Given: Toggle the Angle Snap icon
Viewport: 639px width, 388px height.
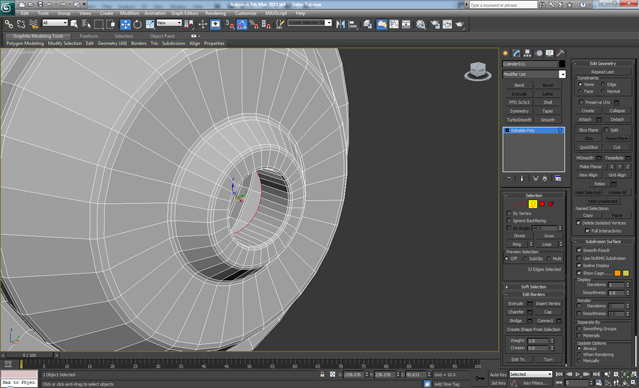Looking at the screenshot, I should pos(242,24).
